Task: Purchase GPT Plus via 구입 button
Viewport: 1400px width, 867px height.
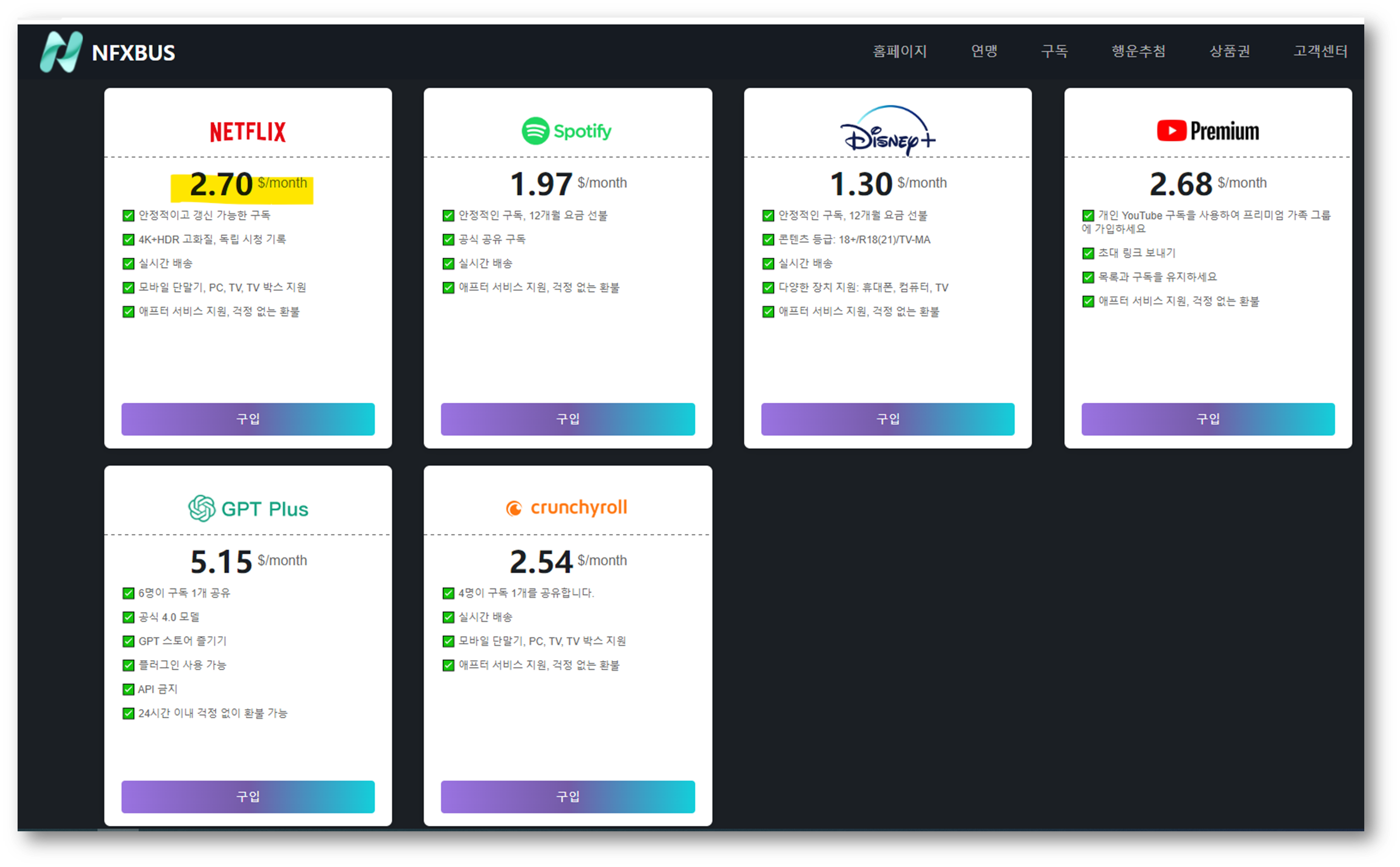Action: [248, 797]
